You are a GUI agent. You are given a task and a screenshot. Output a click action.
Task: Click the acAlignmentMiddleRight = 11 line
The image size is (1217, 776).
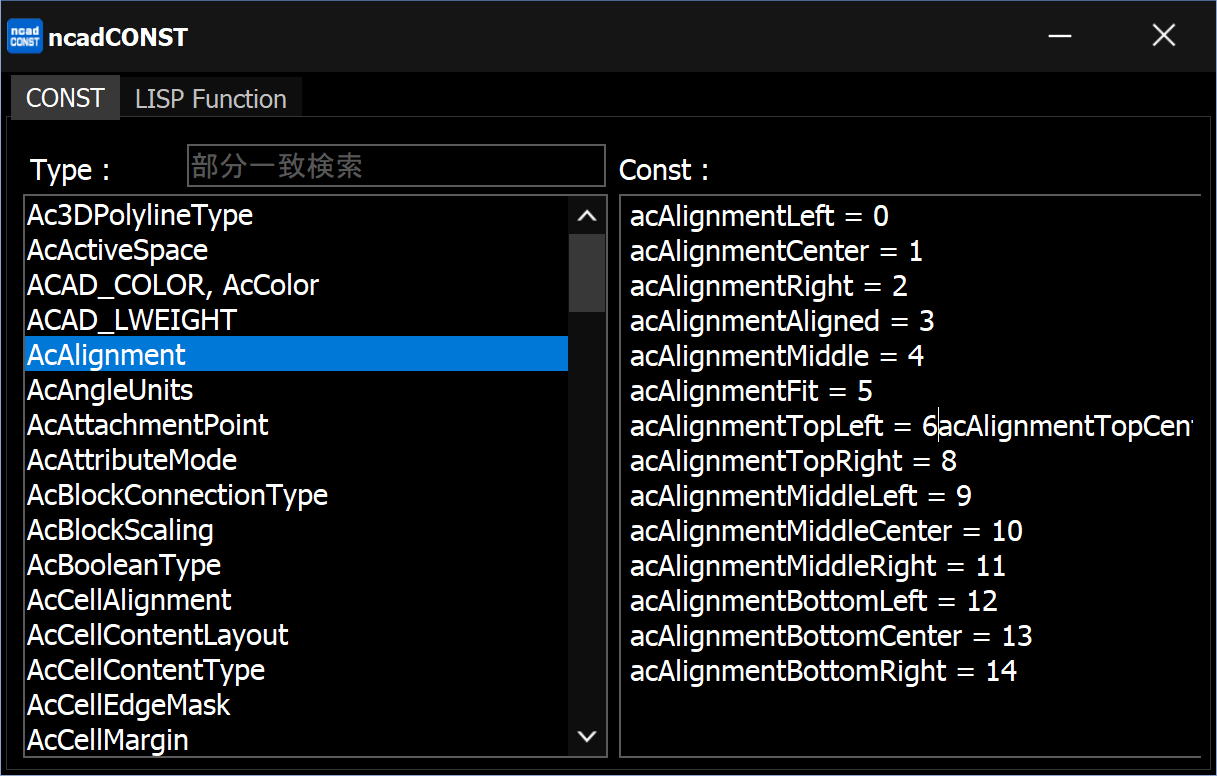(818, 566)
